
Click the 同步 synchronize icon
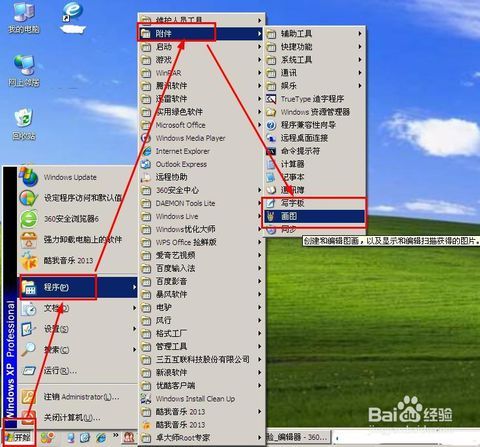[271, 229]
